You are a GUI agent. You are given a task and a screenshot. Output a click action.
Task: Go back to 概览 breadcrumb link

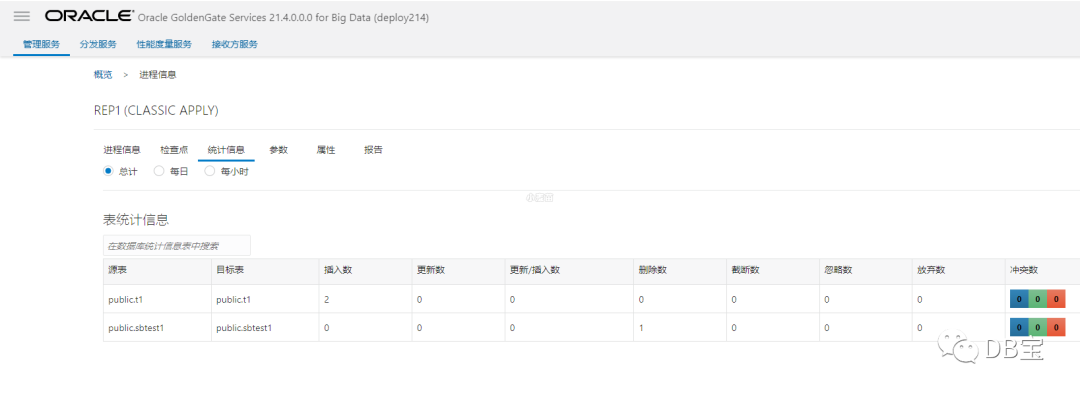click(x=103, y=75)
